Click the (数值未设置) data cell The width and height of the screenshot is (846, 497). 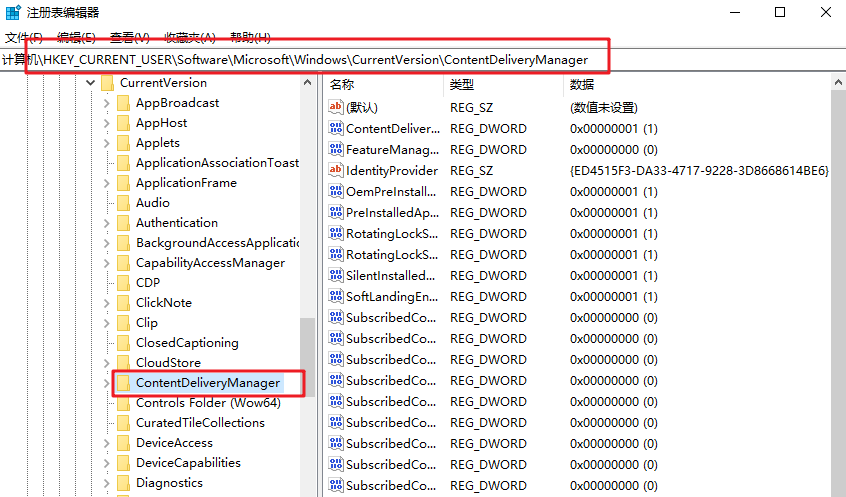pyautogui.click(x=604, y=108)
